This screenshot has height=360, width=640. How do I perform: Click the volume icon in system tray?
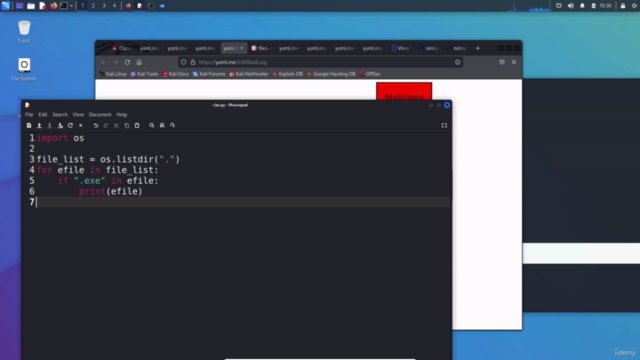(x=571, y=6)
